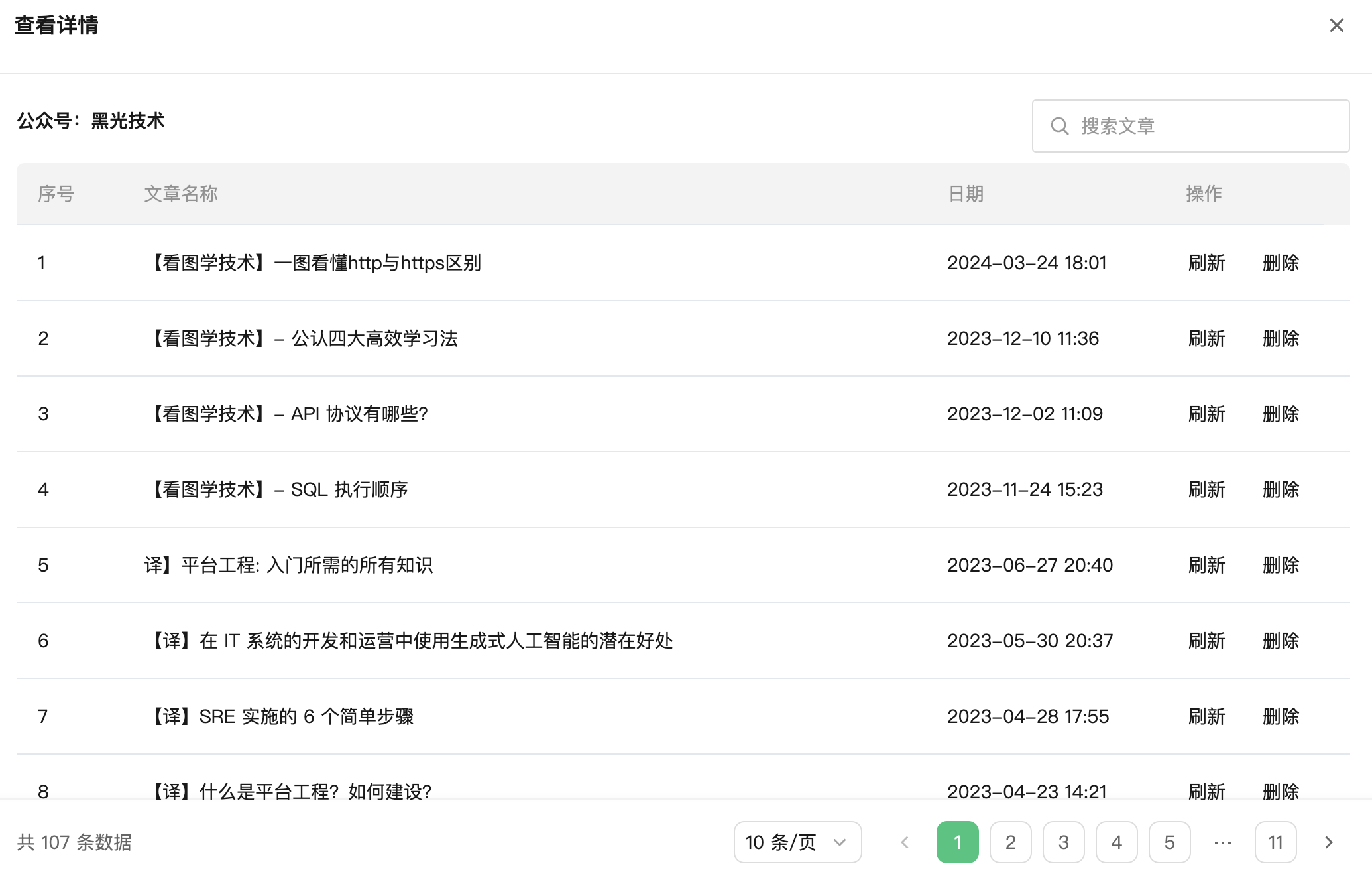
Task: Select page 5 in pagination
Action: point(1170,842)
